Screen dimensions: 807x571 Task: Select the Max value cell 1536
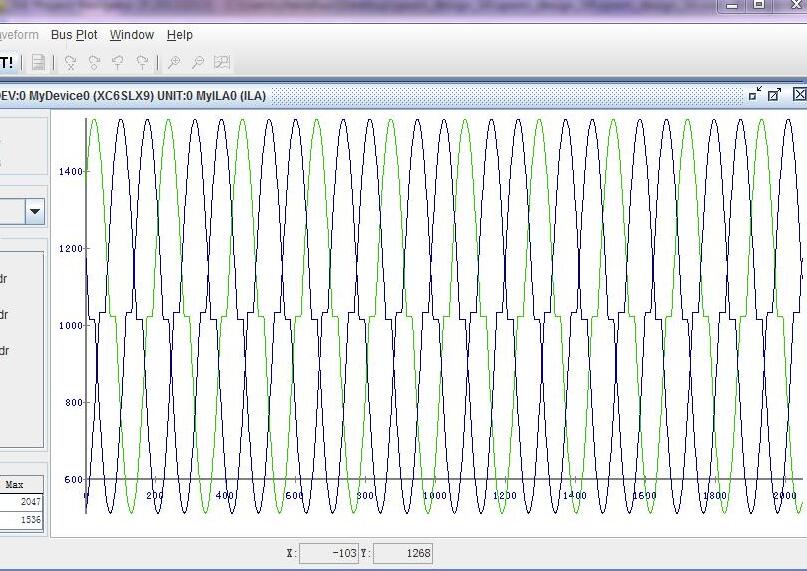coord(22,520)
